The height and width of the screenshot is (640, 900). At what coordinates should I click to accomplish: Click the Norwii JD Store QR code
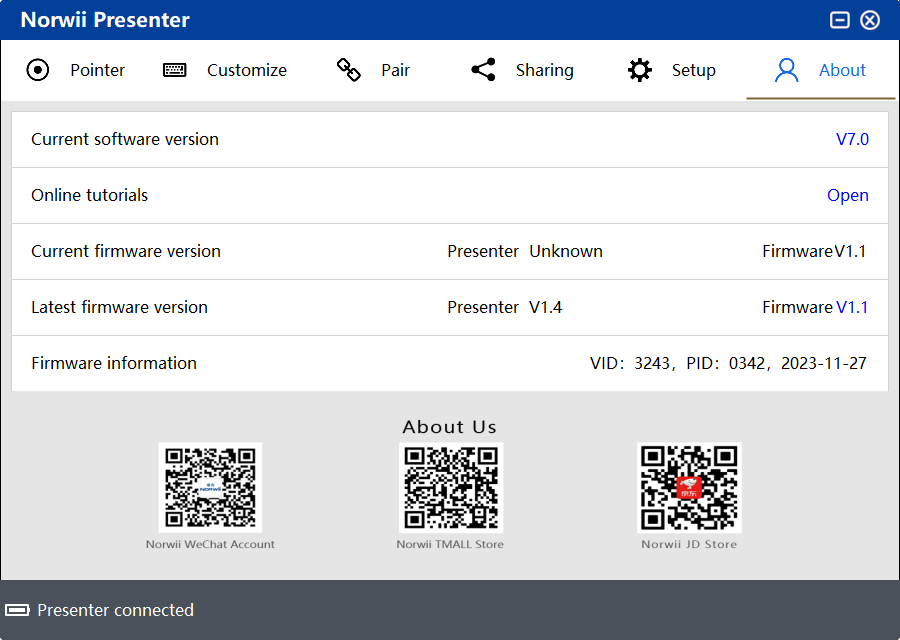point(689,487)
